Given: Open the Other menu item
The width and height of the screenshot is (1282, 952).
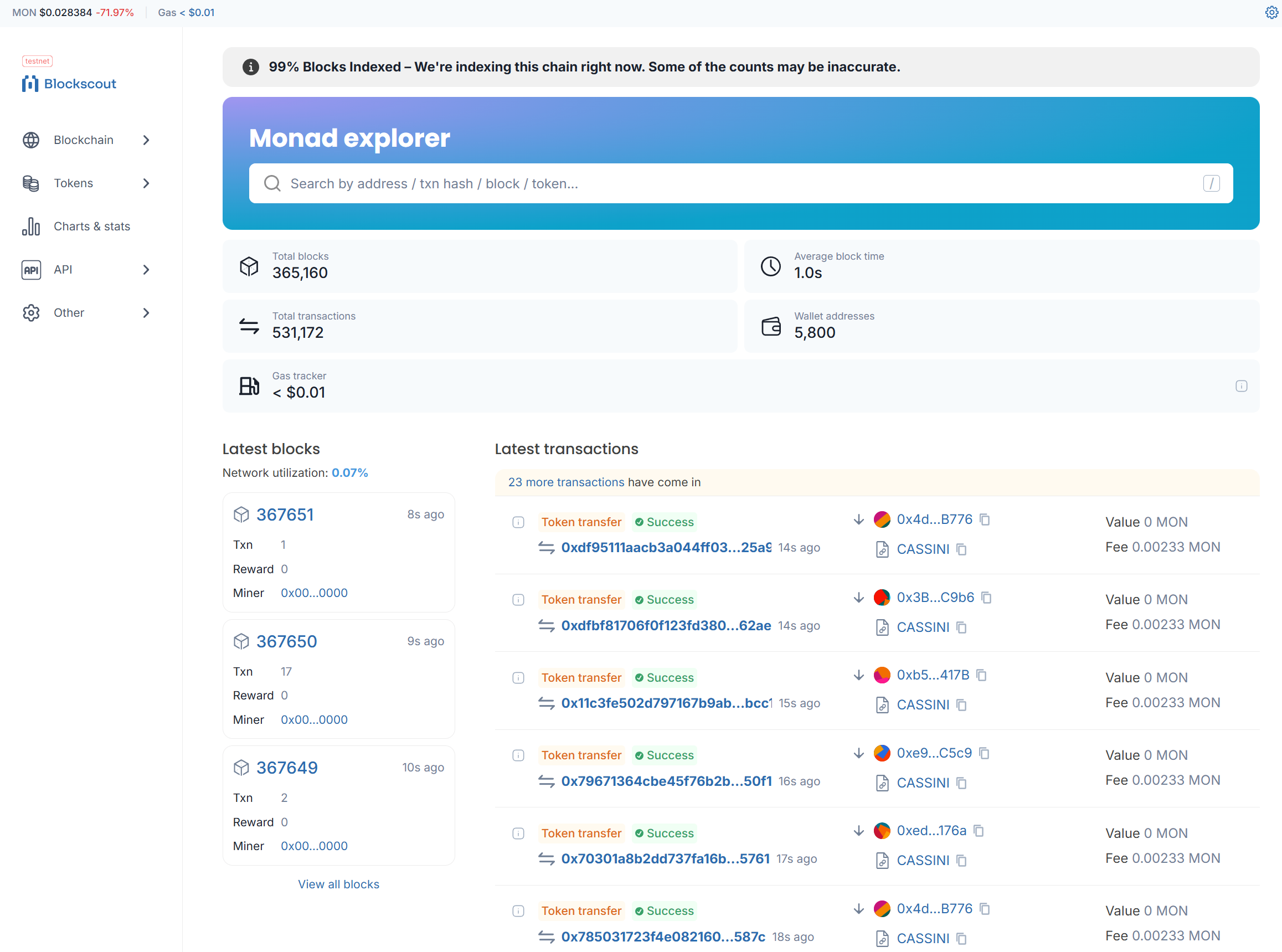Looking at the screenshot, I should click(69, 313).
